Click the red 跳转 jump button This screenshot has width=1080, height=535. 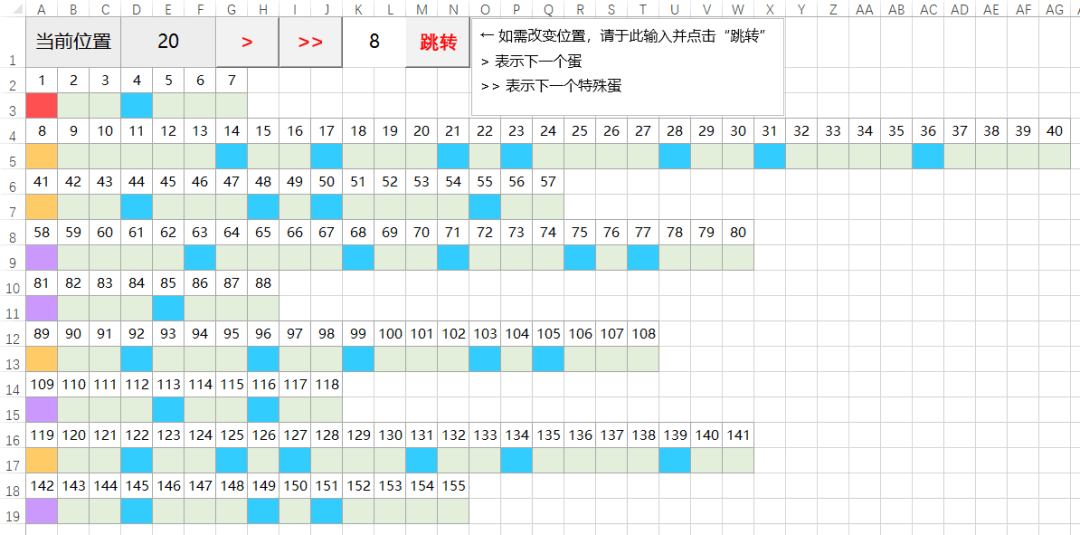[x=439, y=42]
